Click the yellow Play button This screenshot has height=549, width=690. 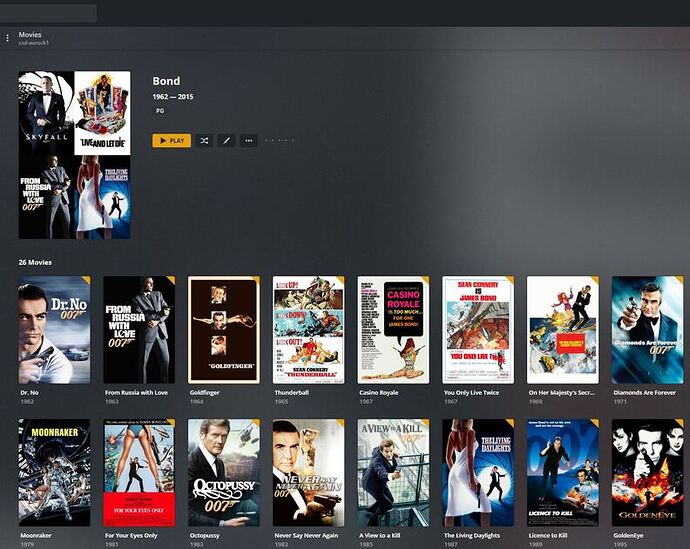(x=172, y=141)
